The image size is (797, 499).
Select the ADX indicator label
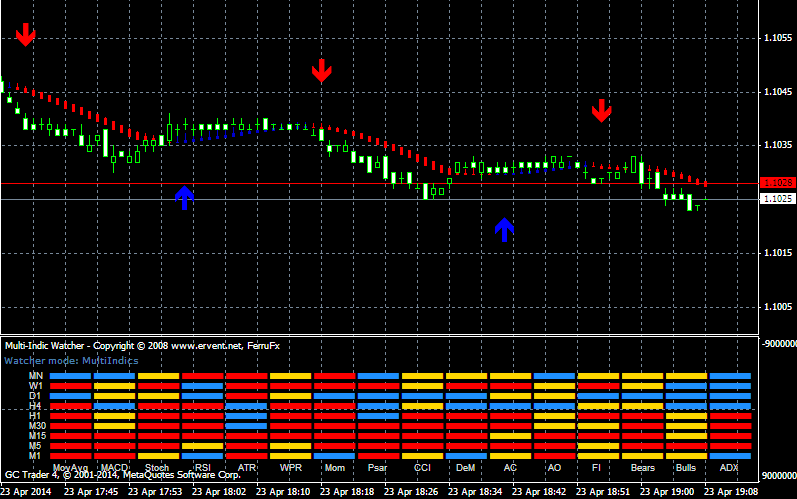[x=729, y=467]
